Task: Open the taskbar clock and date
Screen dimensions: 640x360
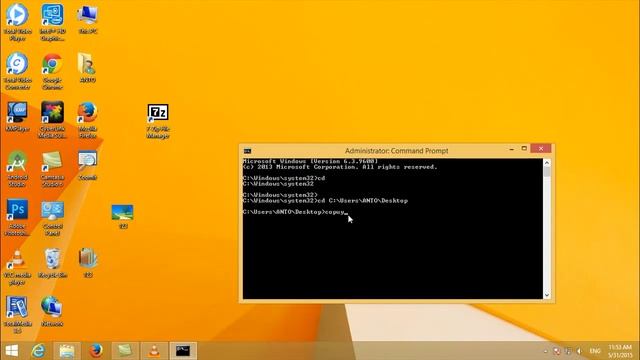Action: click(x=620, y=351)
